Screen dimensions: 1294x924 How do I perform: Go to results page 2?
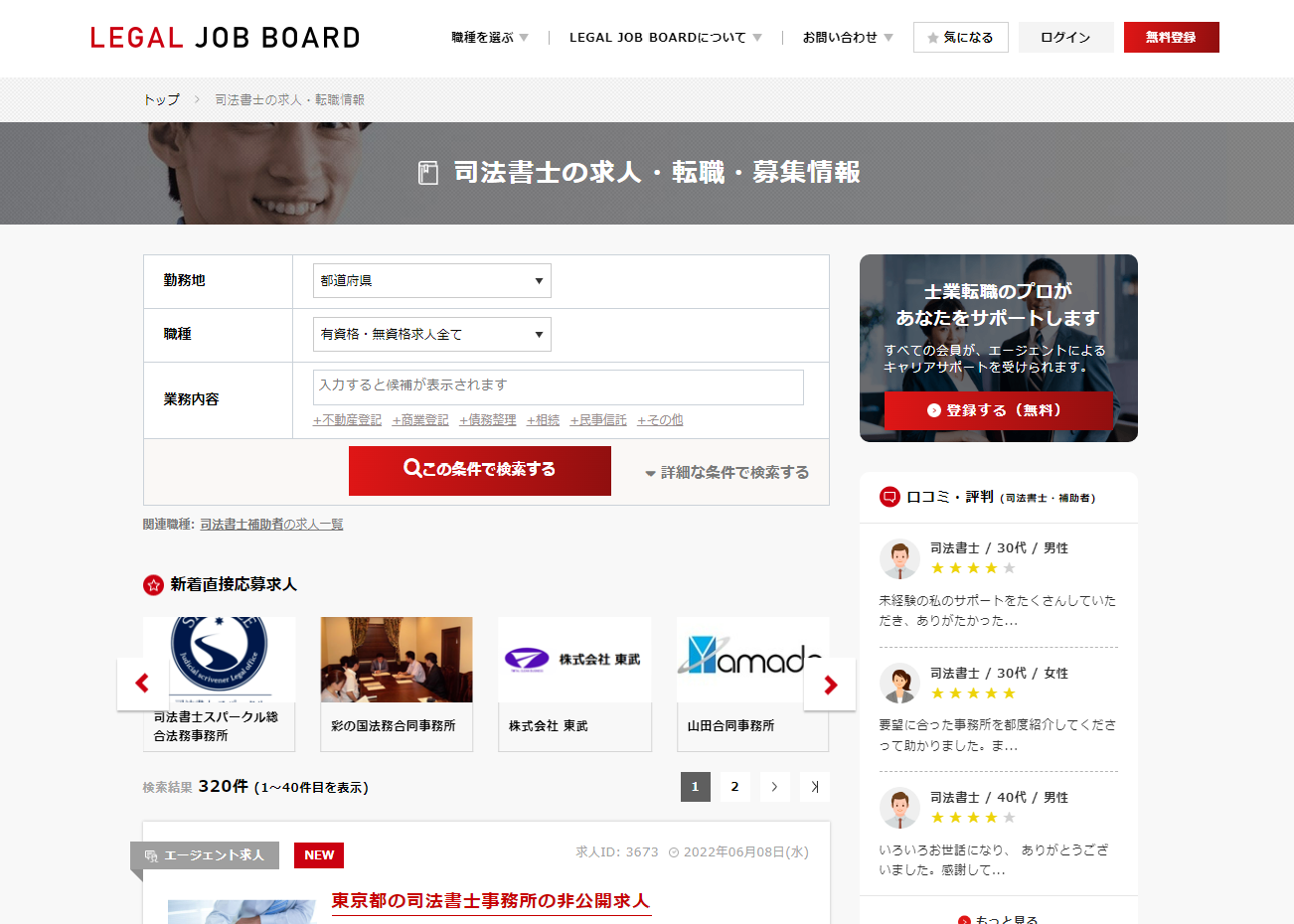pyautogui.click(x=735, y=787)
